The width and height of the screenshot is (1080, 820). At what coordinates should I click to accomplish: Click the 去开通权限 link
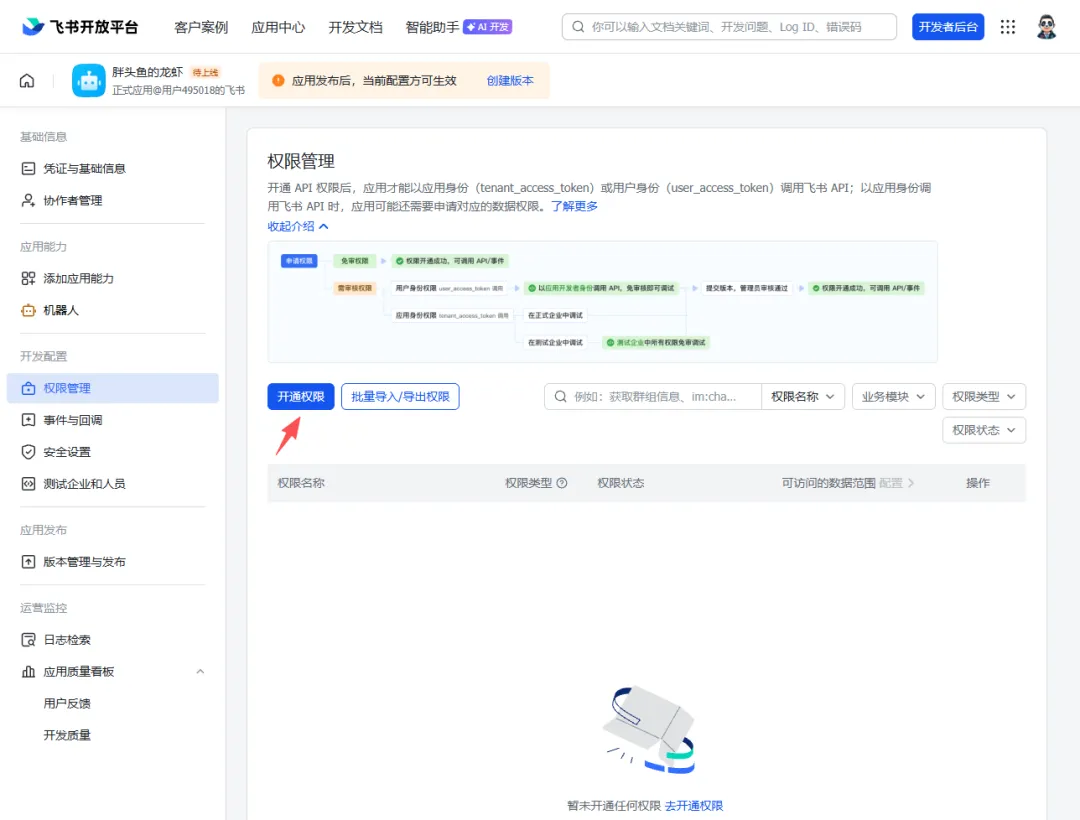[x=694, y=806]
